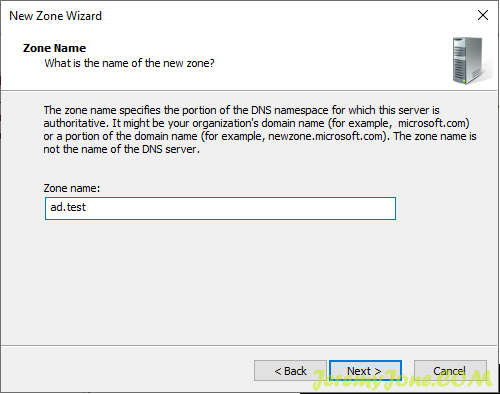
Task: Click the white blank space inside Zone name box
Action: pyautogui.click(x=240, y=208)
